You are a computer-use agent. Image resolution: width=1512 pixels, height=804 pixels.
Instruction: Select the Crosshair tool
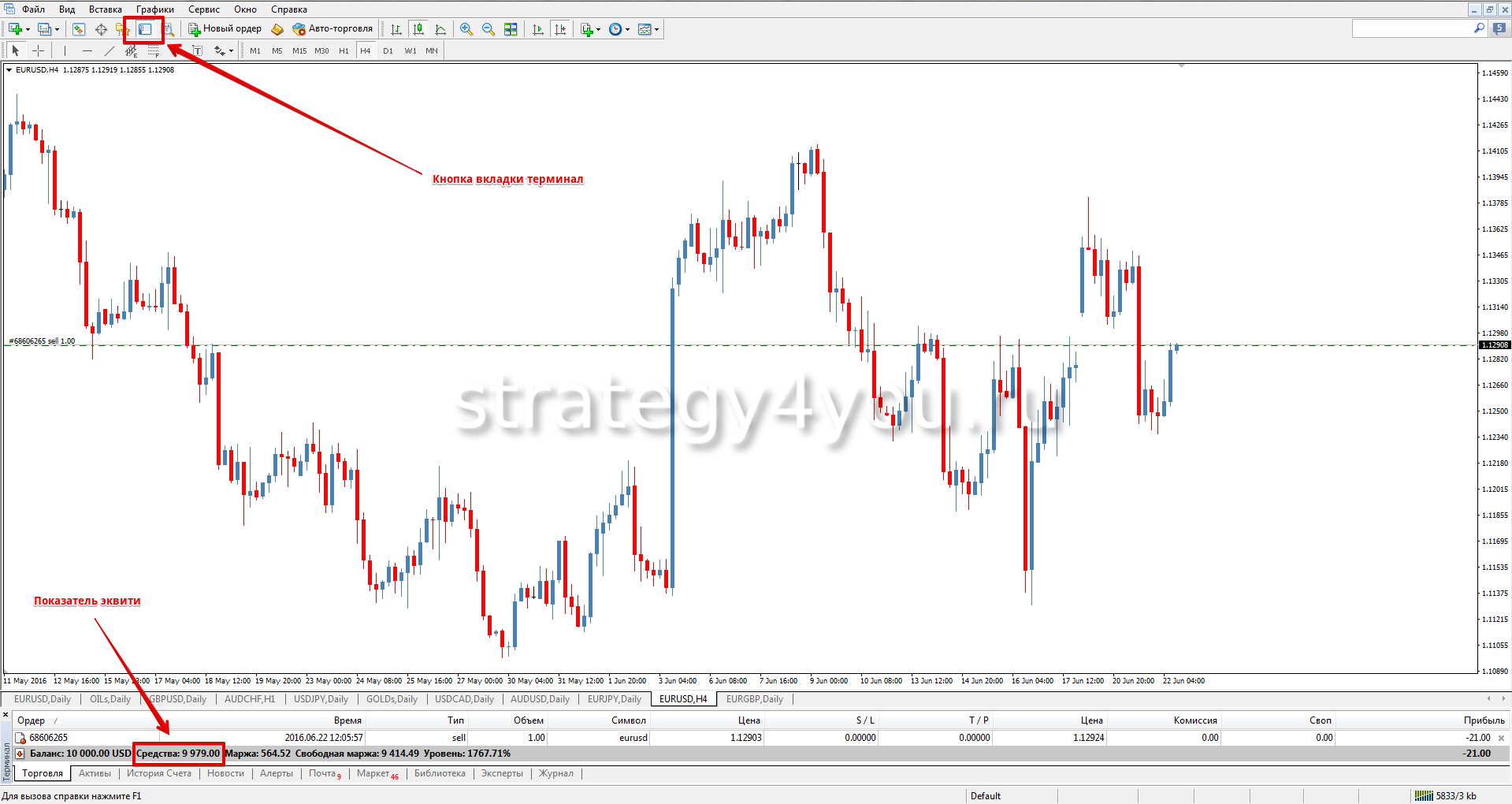[38, 50]
